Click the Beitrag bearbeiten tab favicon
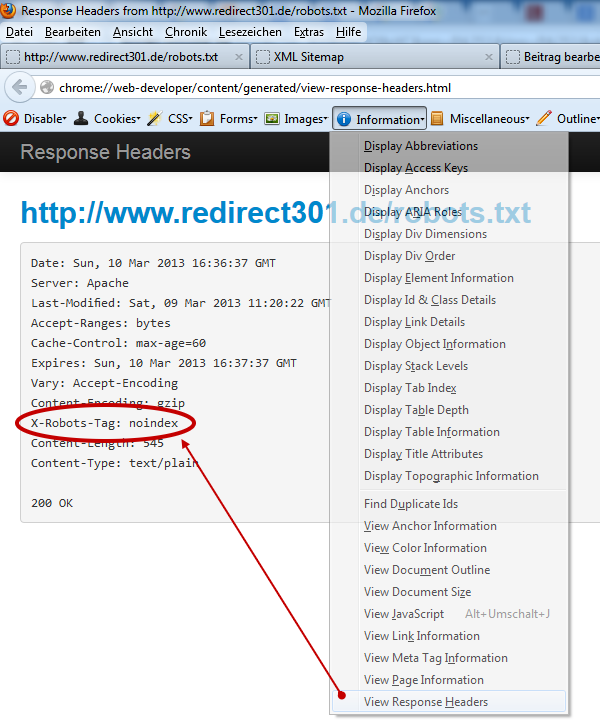This screenshot has width=600, height=725. [x=513, y=57]
